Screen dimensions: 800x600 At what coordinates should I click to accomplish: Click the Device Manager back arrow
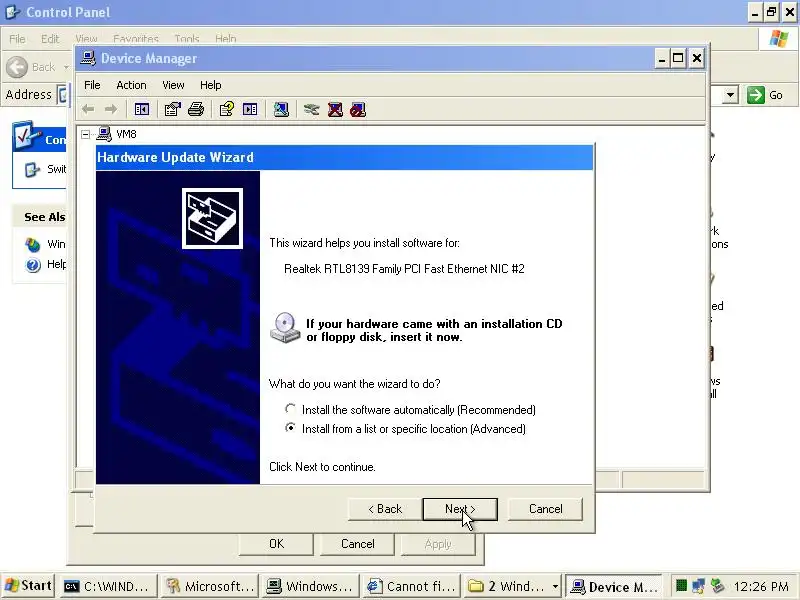pos(88,109)
